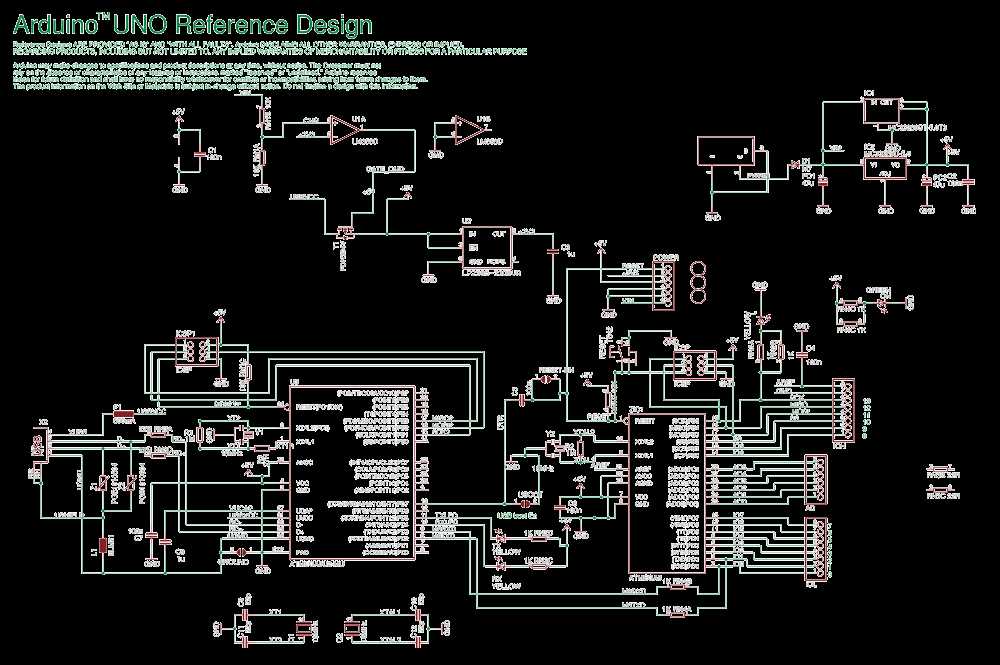Select the L1 ferrite bead component
This screenshot has height=665, width=1000.
click(x=102, y=547)
